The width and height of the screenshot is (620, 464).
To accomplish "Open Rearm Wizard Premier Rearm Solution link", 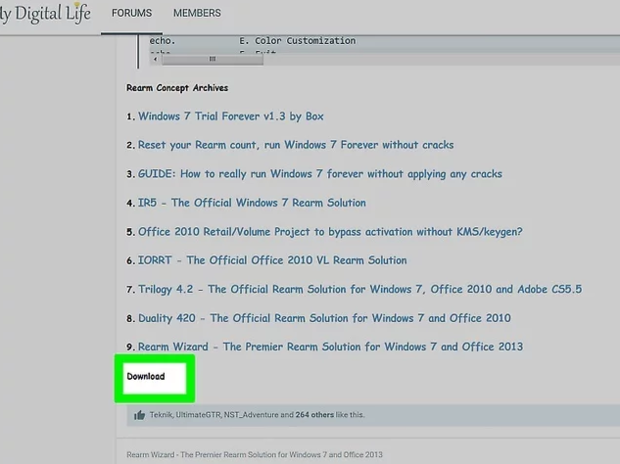I will 330,347.
